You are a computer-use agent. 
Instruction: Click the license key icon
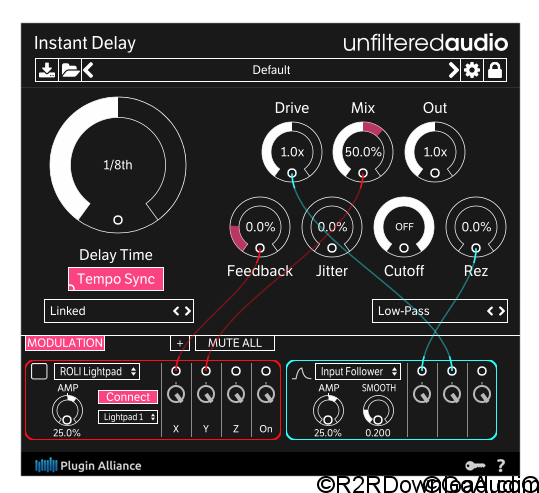pyautogui.click(x=475, y=465)
